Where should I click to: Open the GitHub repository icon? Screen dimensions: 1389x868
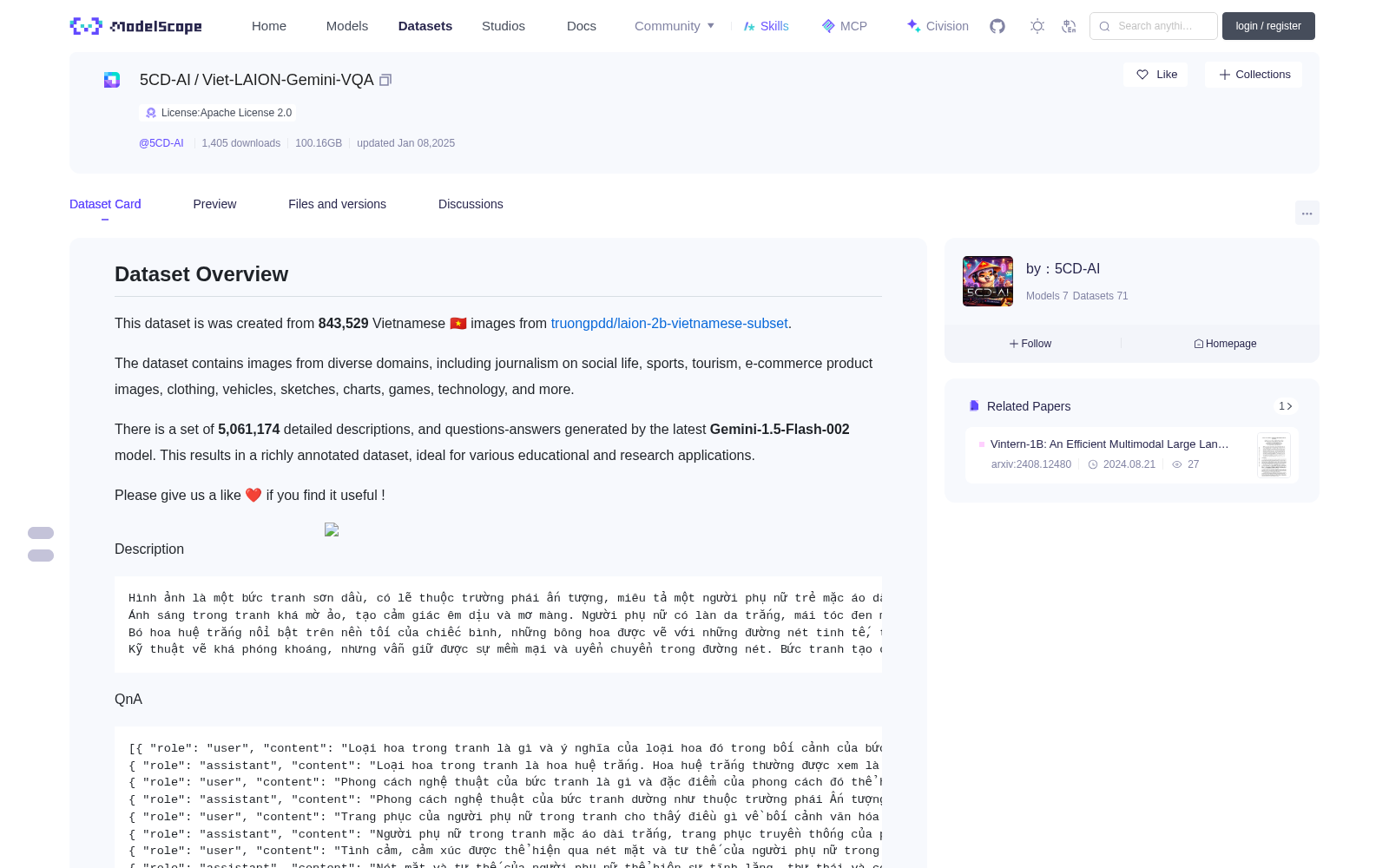pos(997,26)
